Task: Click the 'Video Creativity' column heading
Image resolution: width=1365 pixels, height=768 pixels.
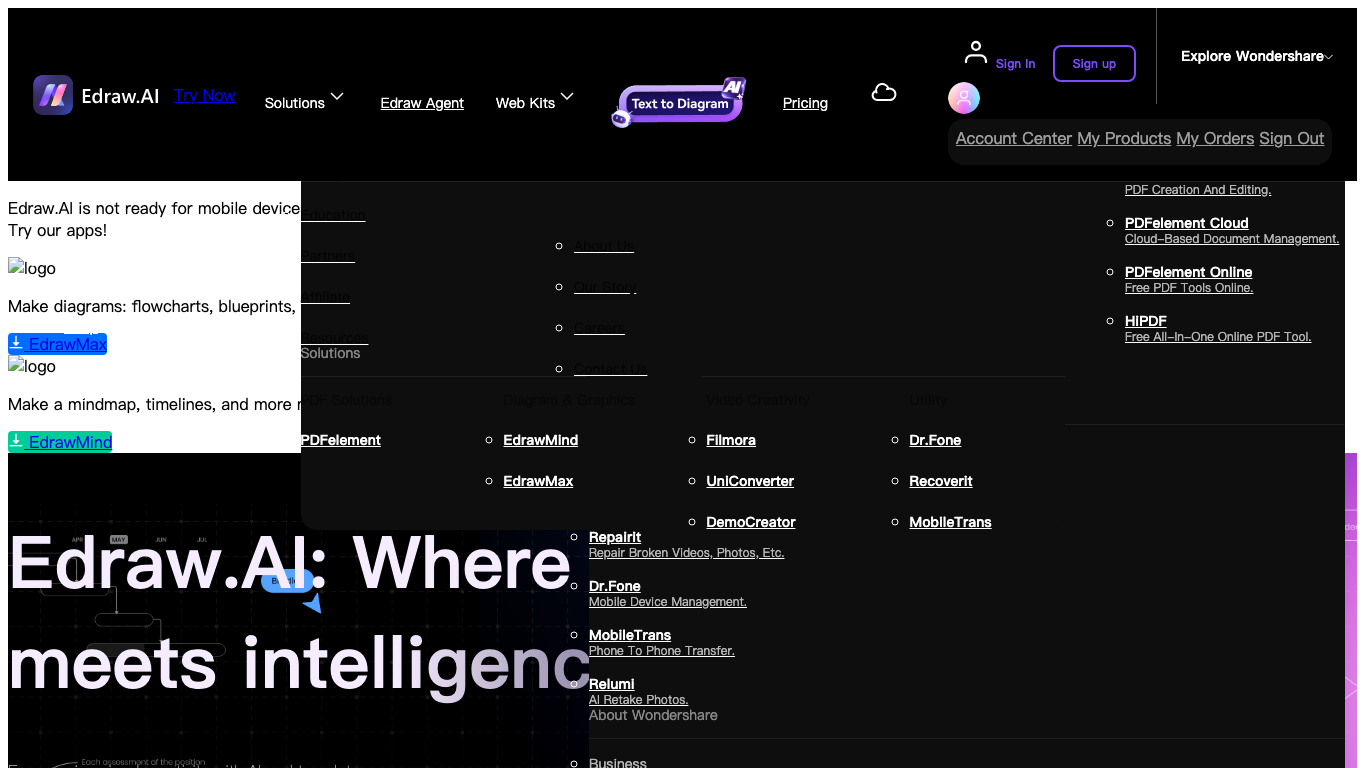Action: coord(758,400)
